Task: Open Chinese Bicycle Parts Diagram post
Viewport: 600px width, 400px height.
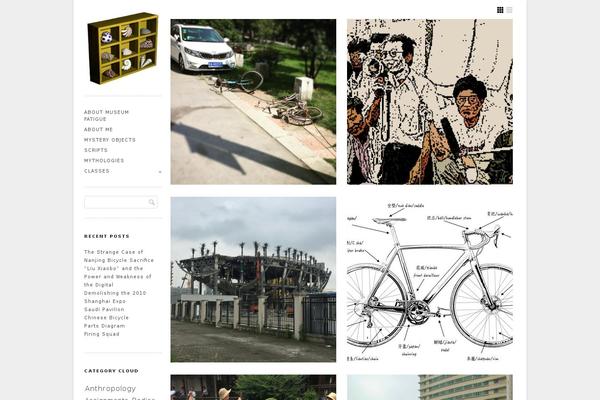Action: click(x=106, y=322)
